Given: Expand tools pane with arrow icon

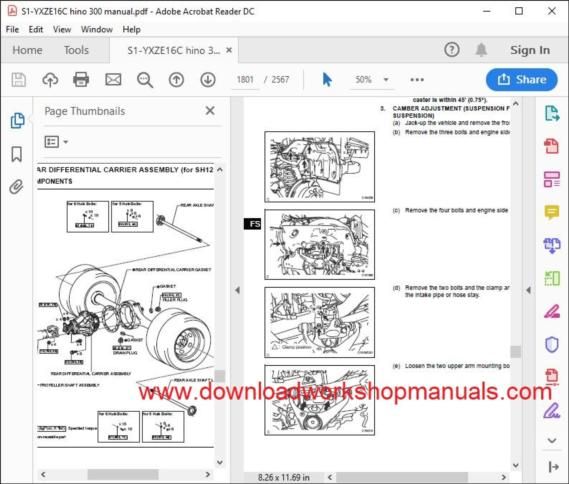Looking at the screenshot, I should click(553, 467).
